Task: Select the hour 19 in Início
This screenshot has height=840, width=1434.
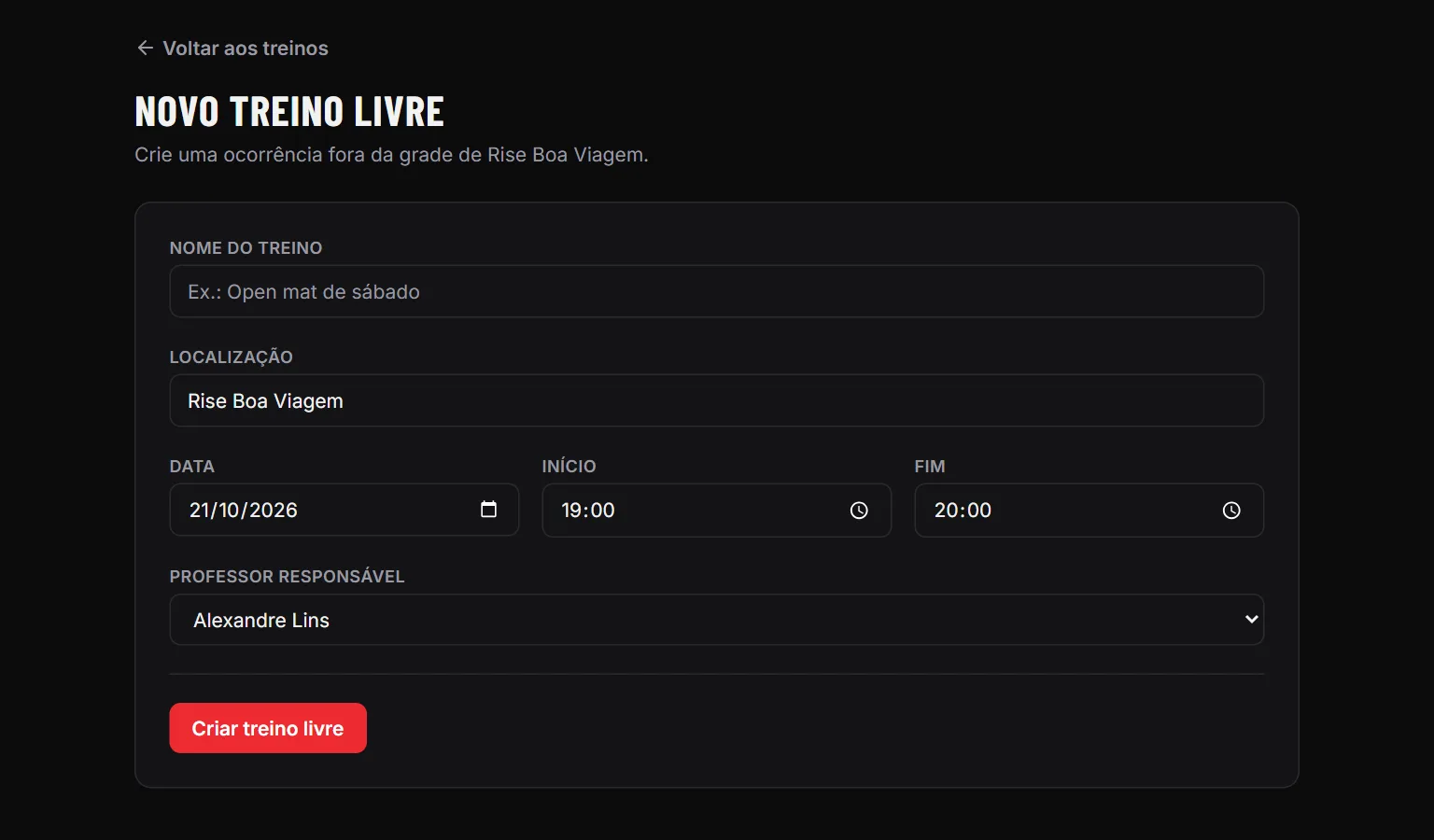Action: 572,510
